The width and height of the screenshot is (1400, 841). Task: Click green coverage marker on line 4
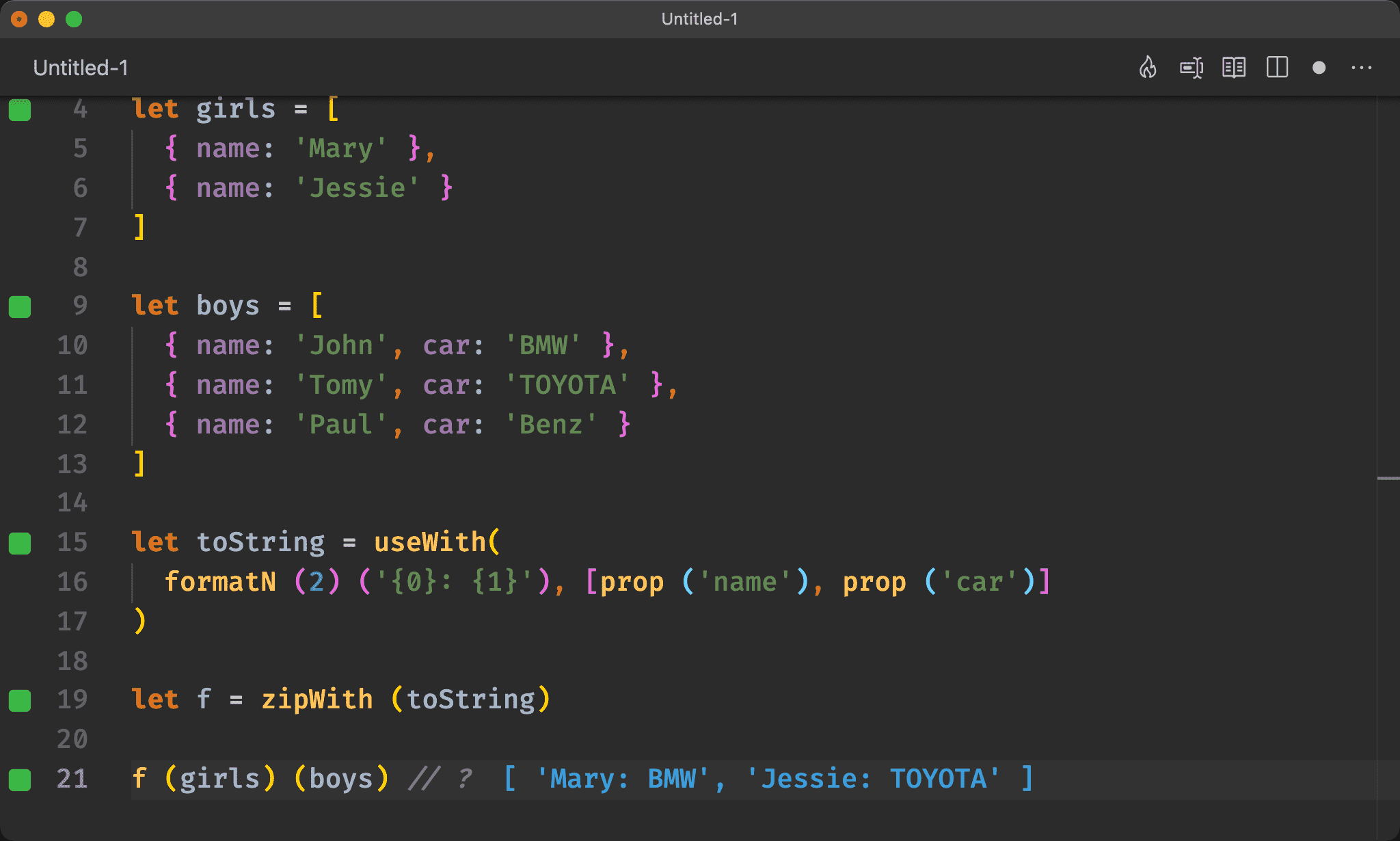[20, 109]
